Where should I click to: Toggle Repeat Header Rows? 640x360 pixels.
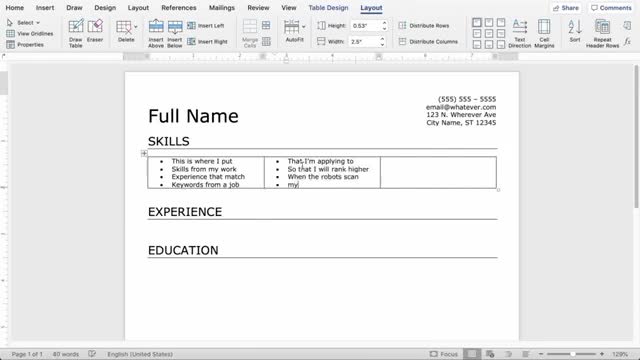(602, 33)
